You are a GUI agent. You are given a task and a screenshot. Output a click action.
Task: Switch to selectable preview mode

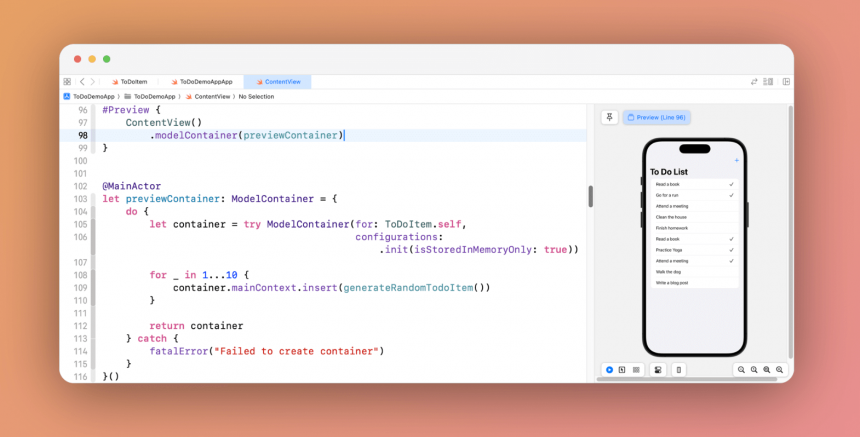point(622,370)
